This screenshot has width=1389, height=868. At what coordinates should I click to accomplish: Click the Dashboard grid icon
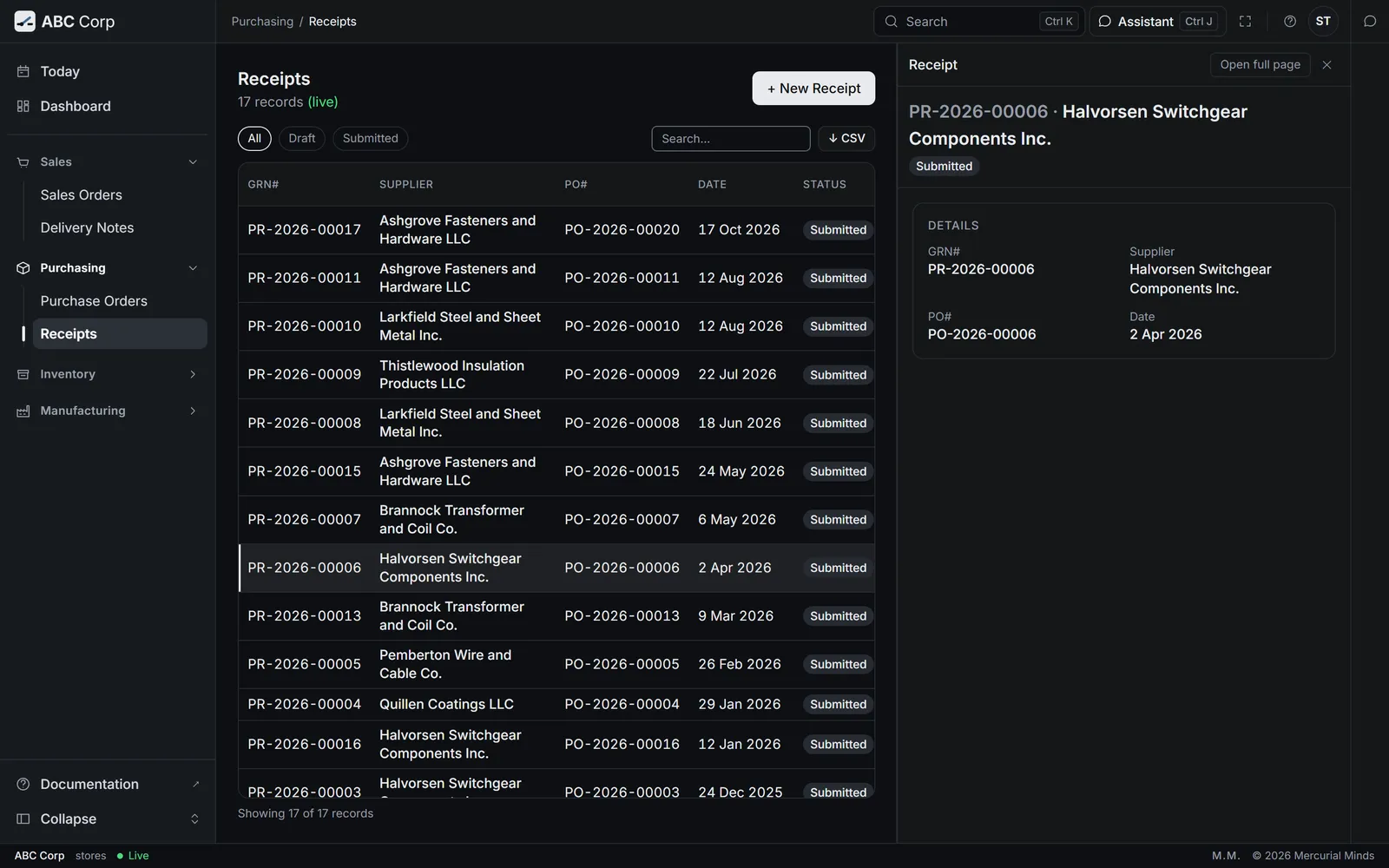coord(23,106)
